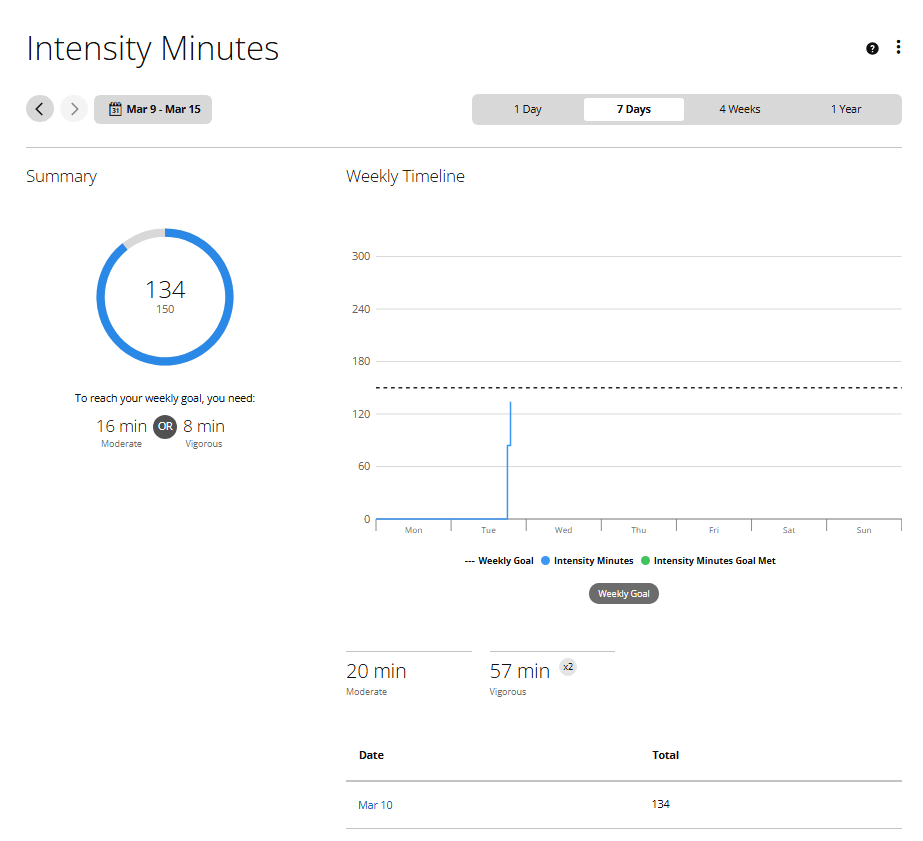This screenshot has width=923, height=841.
Task: Click the 134 of 150 progress ring
Action: coord(165,297)
